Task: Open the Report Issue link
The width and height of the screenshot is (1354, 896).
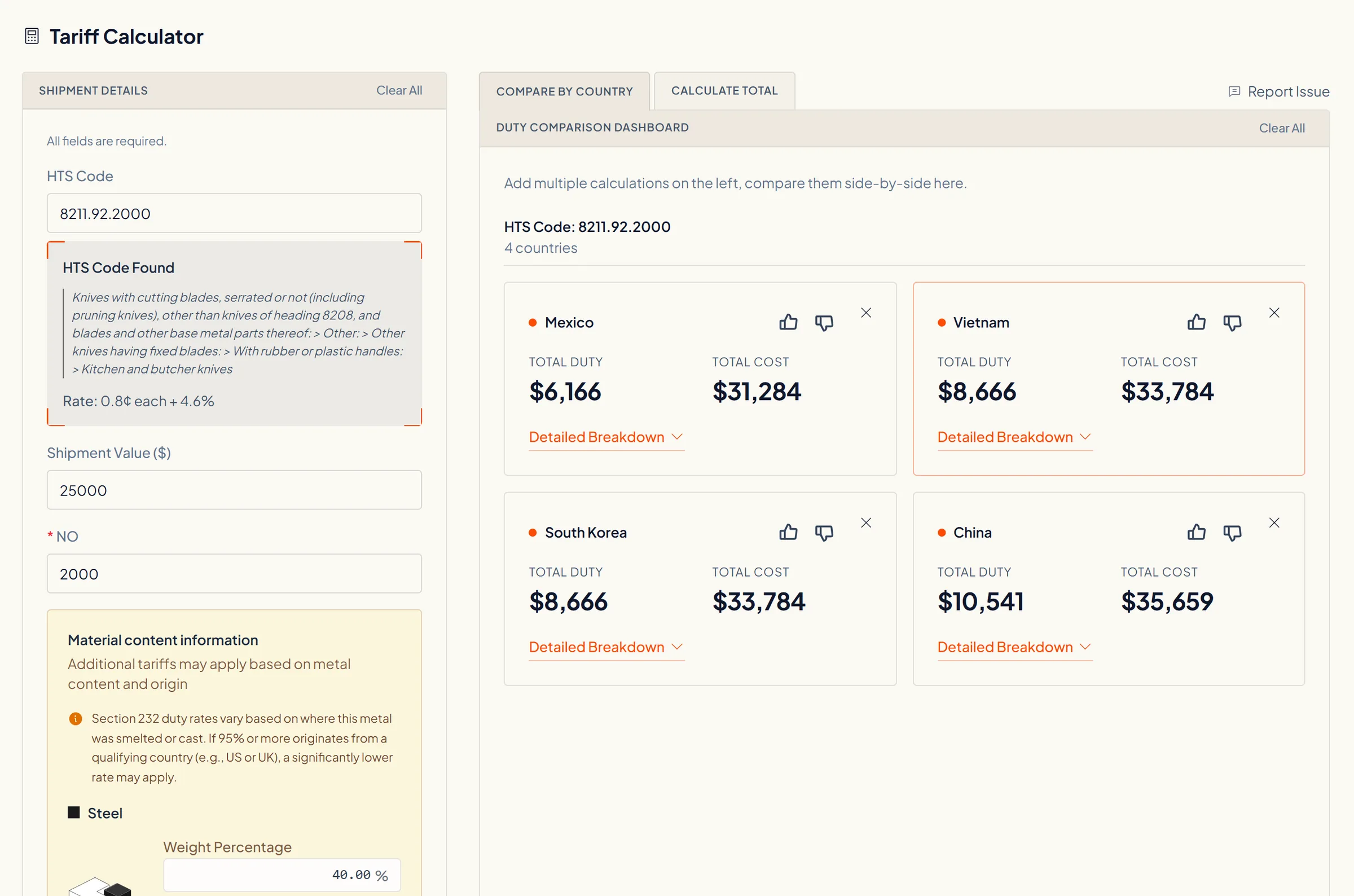Action: tap(1278, 91)
